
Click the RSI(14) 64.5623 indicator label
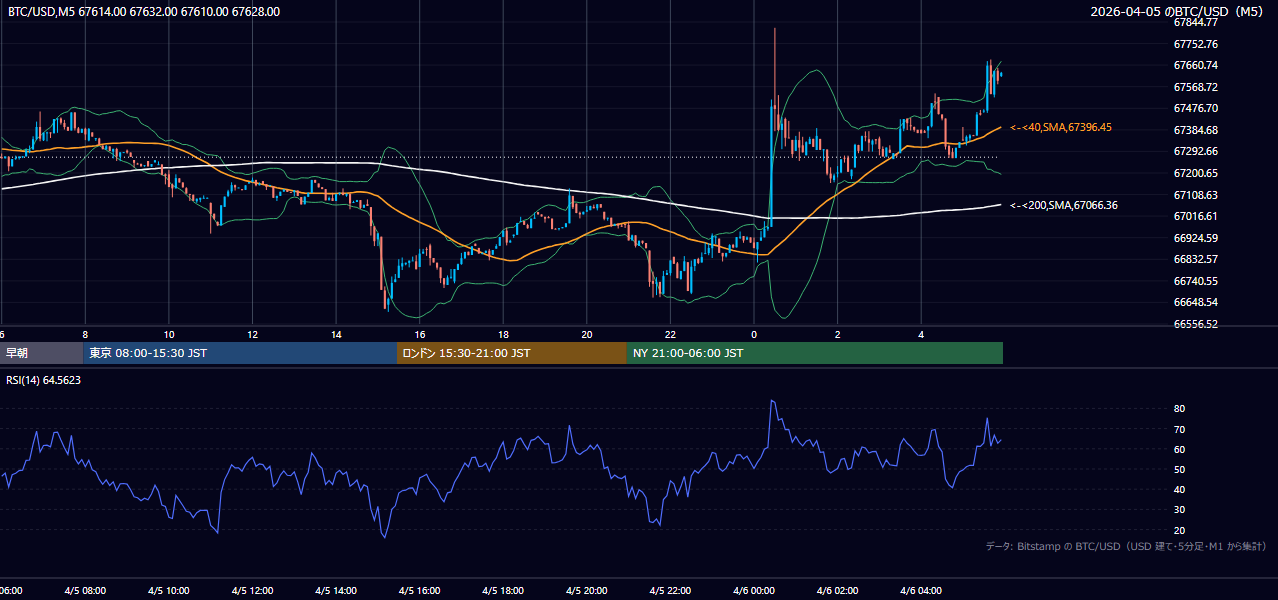44,380
